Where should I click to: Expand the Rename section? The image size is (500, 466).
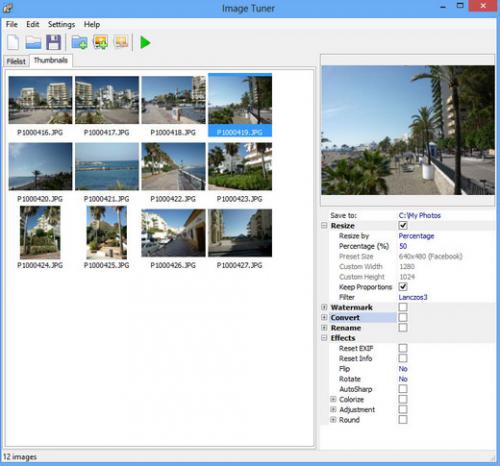click(x=324, y=328)
